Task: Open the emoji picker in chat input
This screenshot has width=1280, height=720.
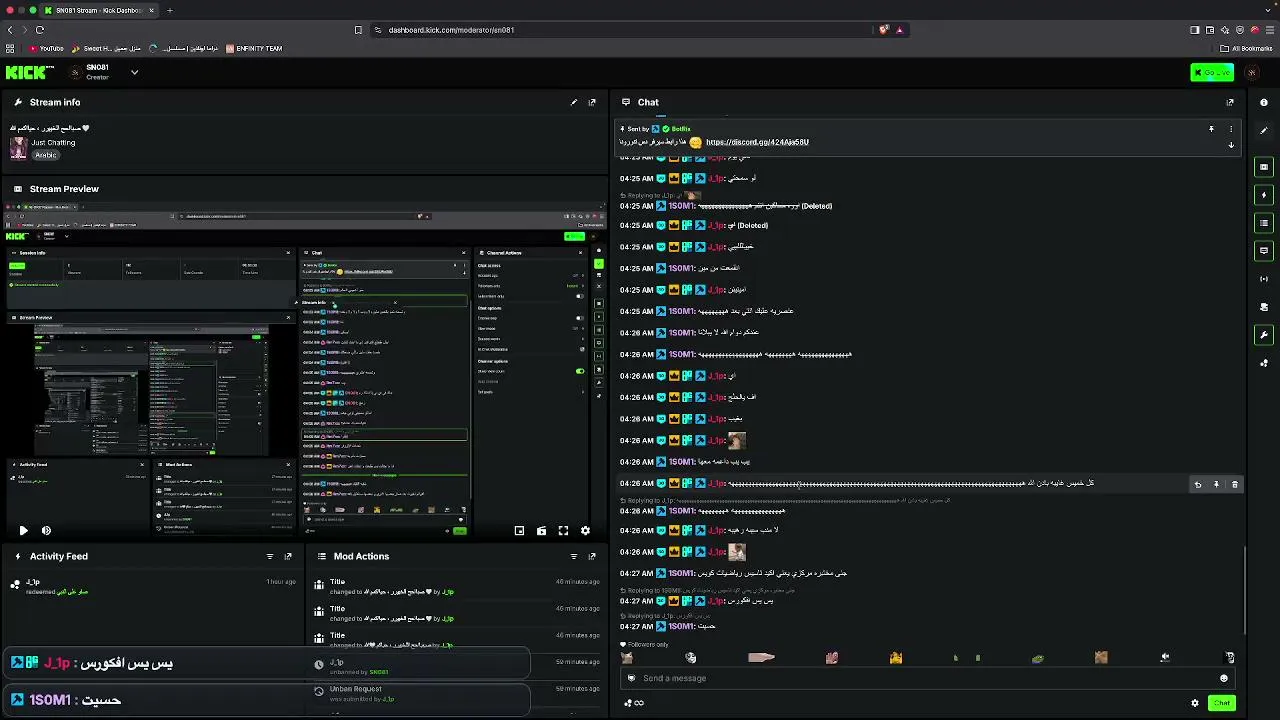Action: 1223,678
